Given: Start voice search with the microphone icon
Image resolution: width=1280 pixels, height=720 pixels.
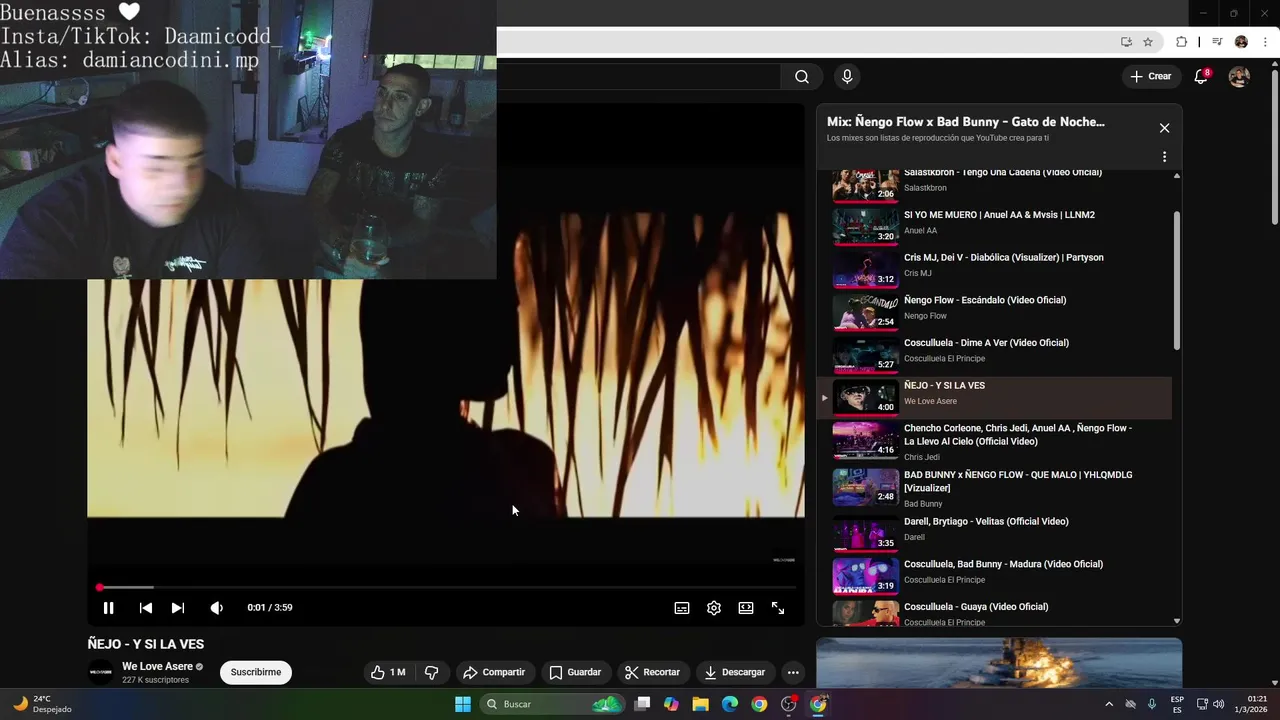Looking at the screenshot, I should [847, 77].
